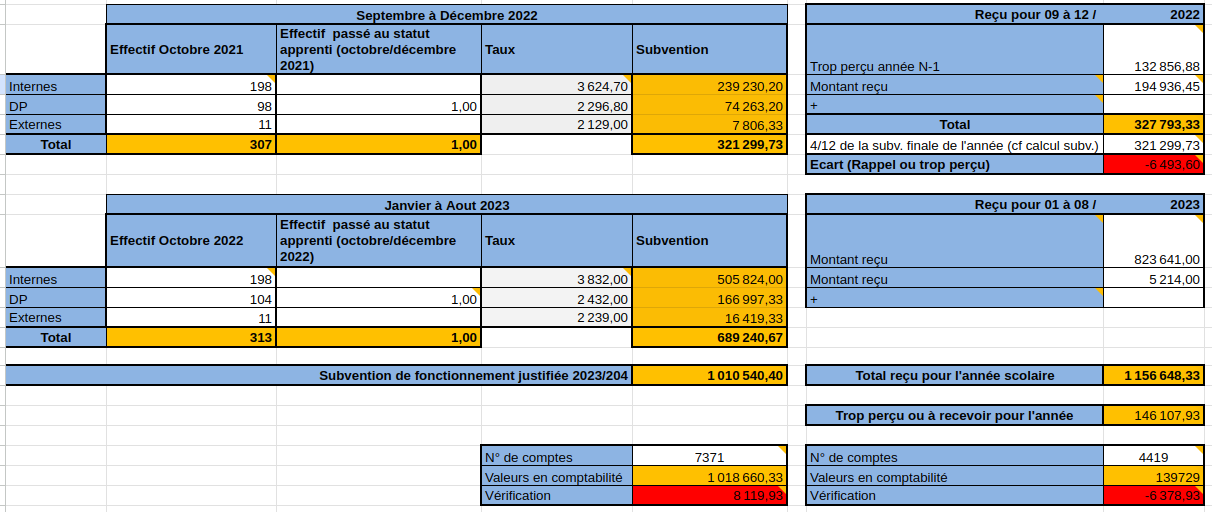Select the 'Septembre à Décembre 2022' header cell
Screen dimensions: 1212x512
pyautogui.click(x=446, y=15)
